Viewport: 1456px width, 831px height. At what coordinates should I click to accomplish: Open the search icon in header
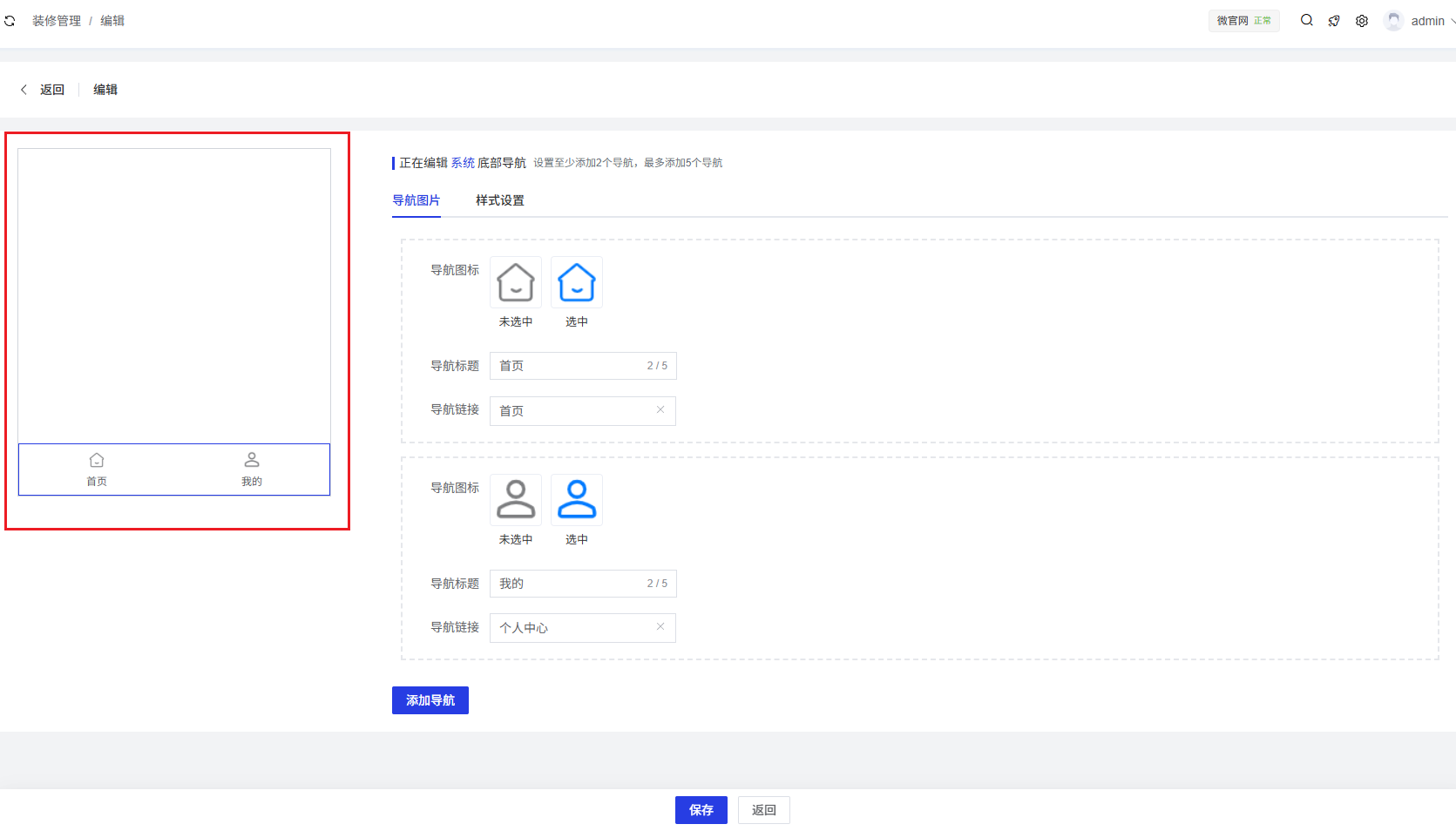[1306, 20]
